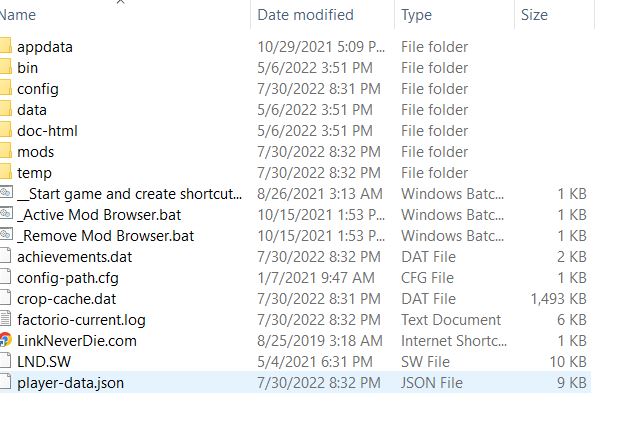Click the temp folder icon
This screenshot has width=644, height=442.
click(5, 173)
